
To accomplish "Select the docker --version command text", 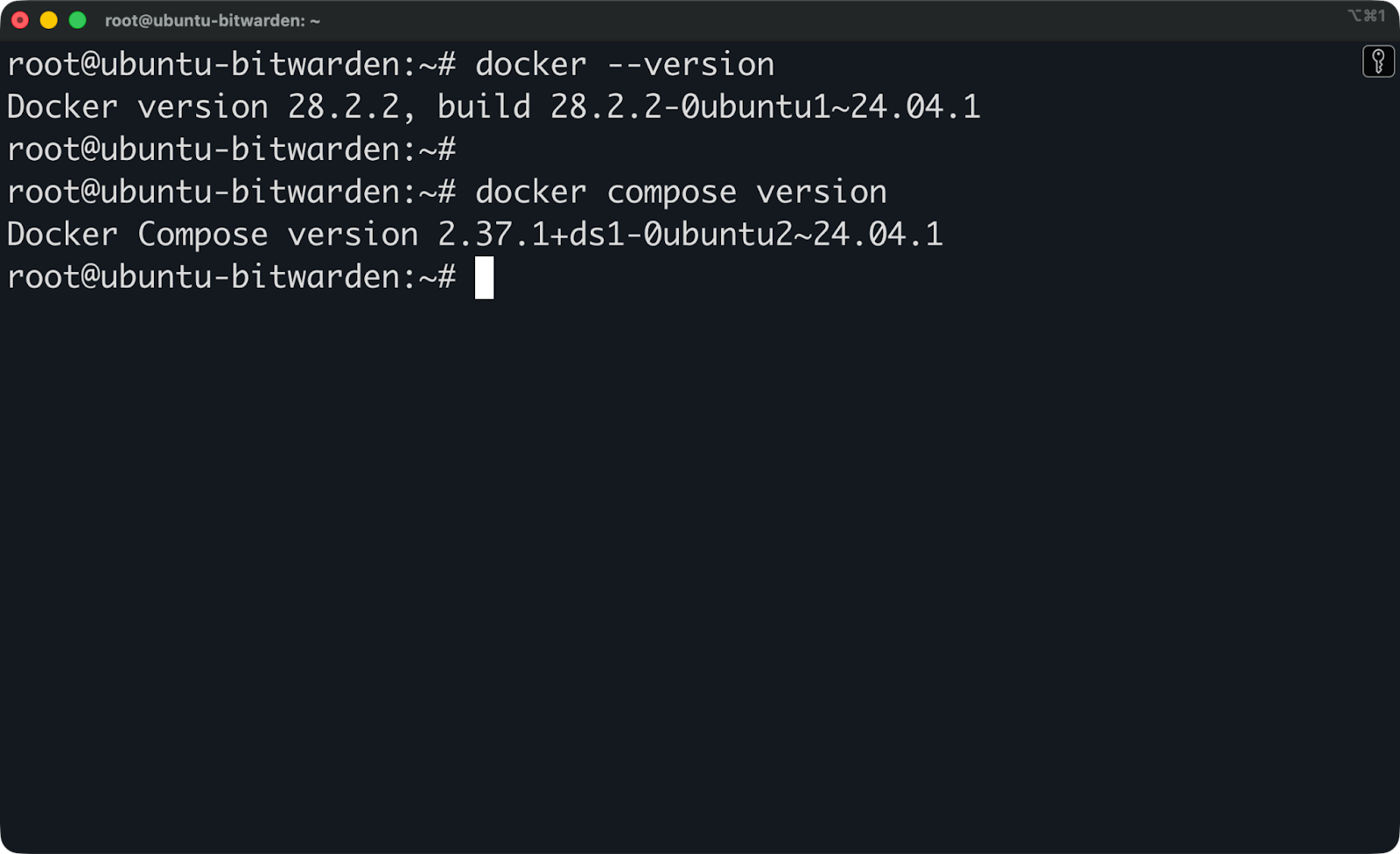I will pyautogui.click(x=624, y=63).
